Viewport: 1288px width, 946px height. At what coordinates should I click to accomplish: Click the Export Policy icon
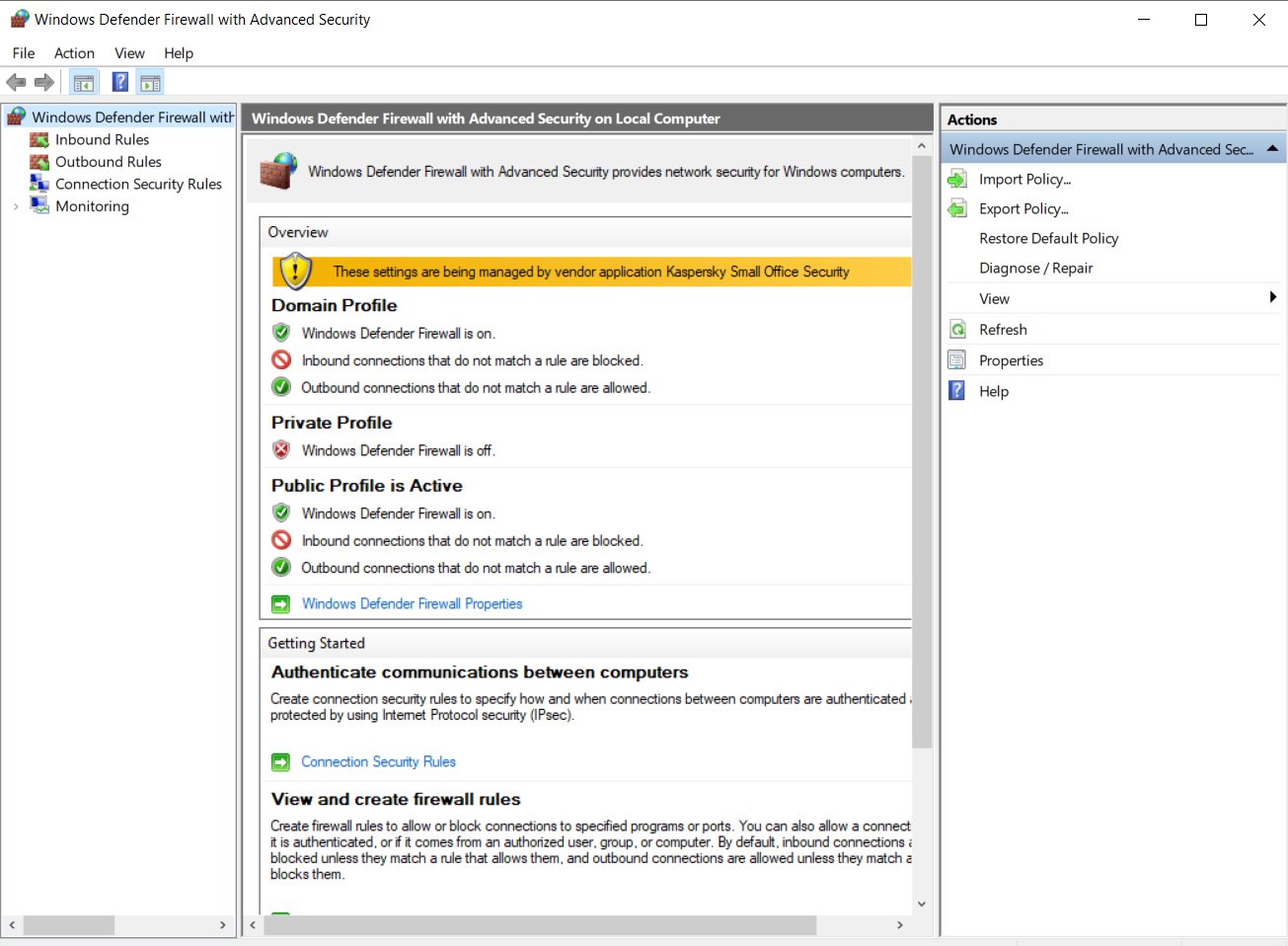[957, 209]
